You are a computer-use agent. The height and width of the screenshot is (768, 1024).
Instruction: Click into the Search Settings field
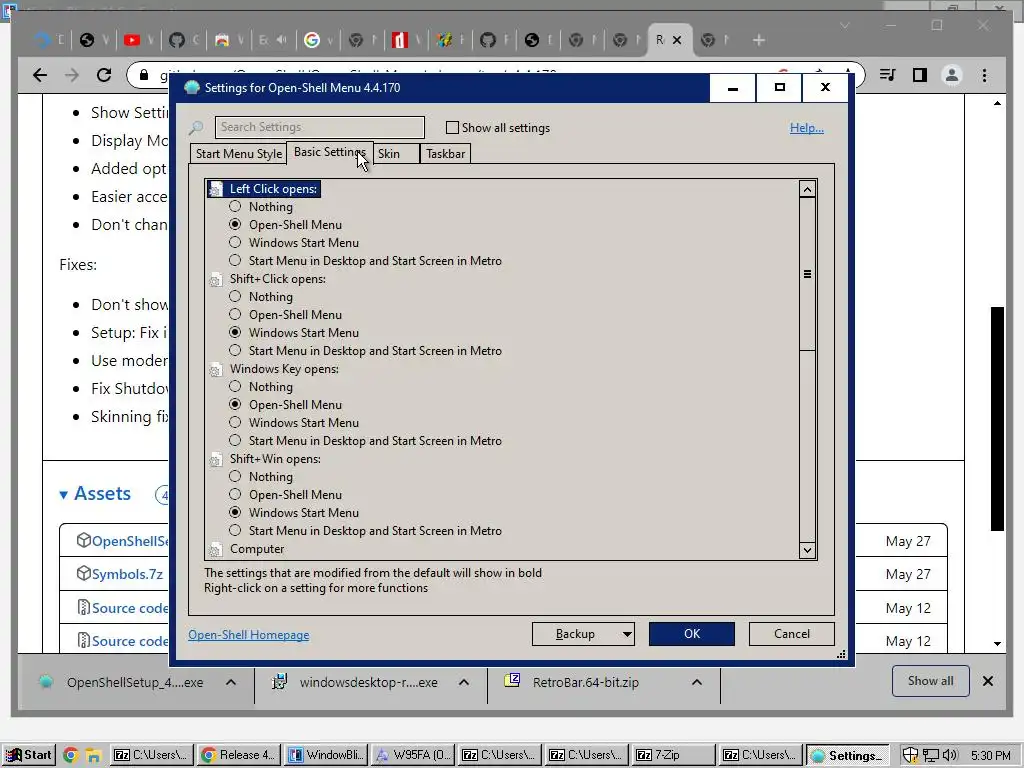tap(320, 127)
